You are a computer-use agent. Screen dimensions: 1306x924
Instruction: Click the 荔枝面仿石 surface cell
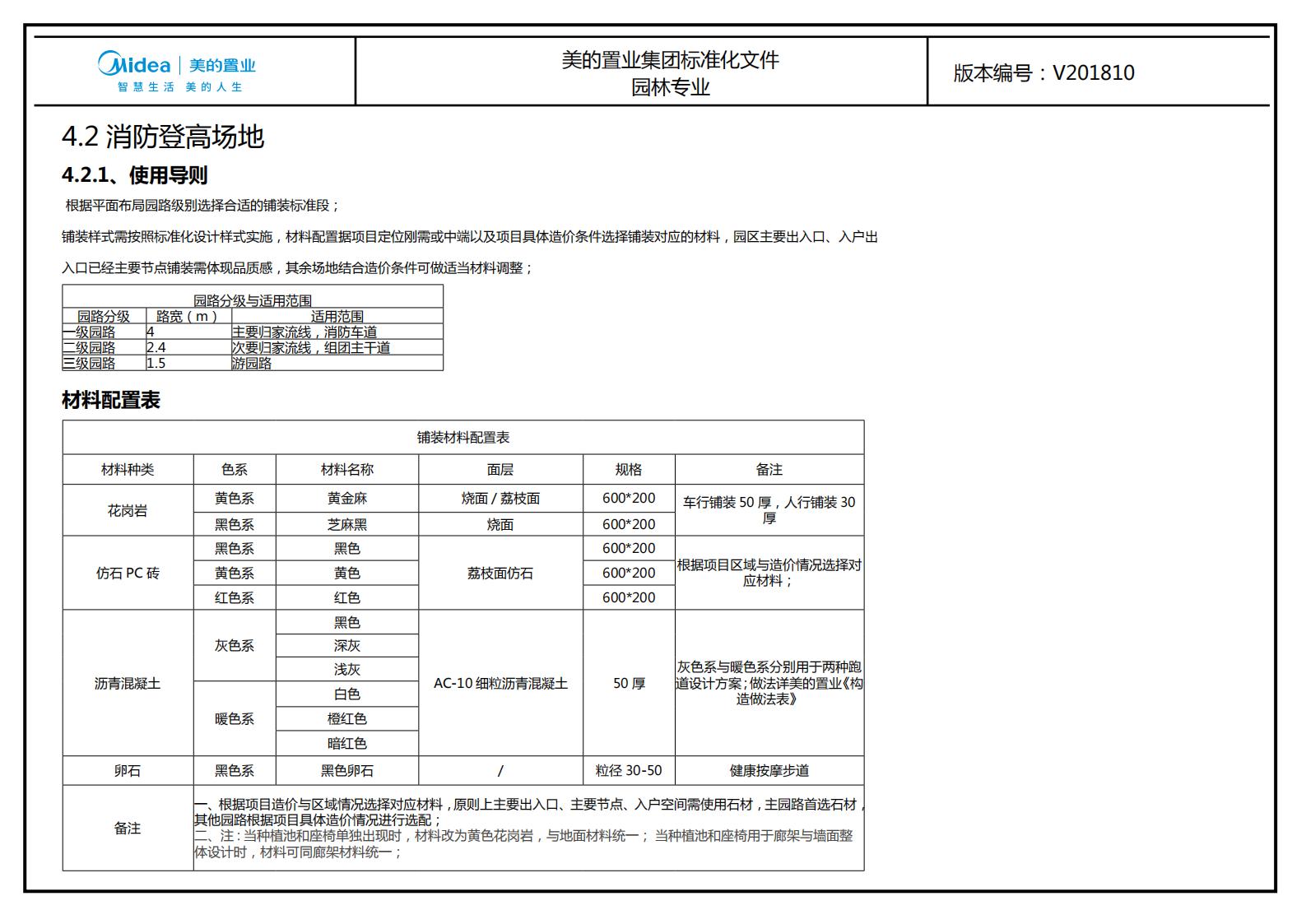pyautogui.click(x=500, y=573)
